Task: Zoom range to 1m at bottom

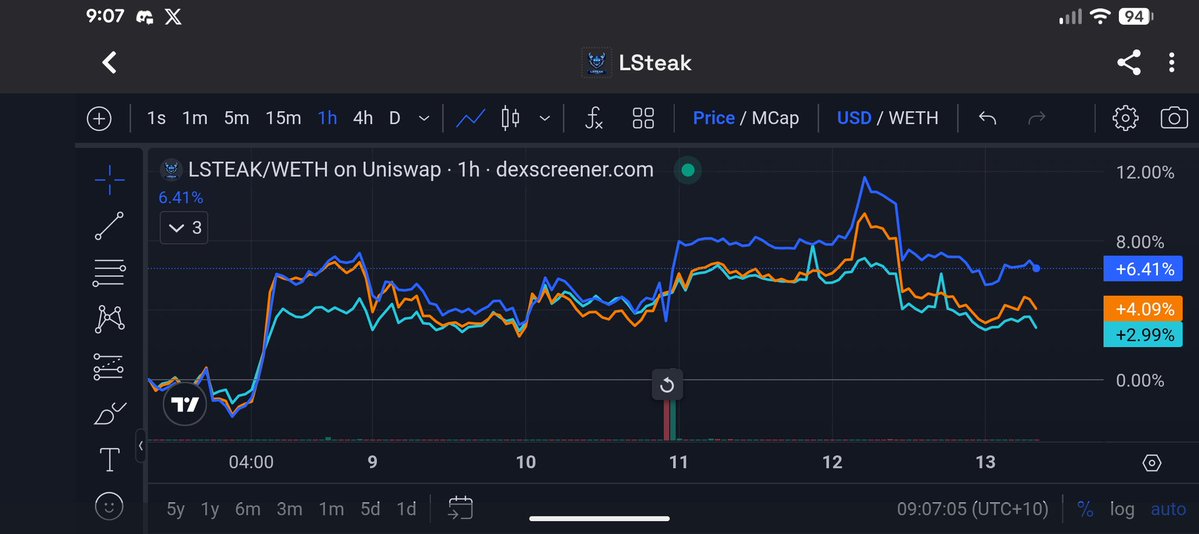Action: click(x=331, y=509)
